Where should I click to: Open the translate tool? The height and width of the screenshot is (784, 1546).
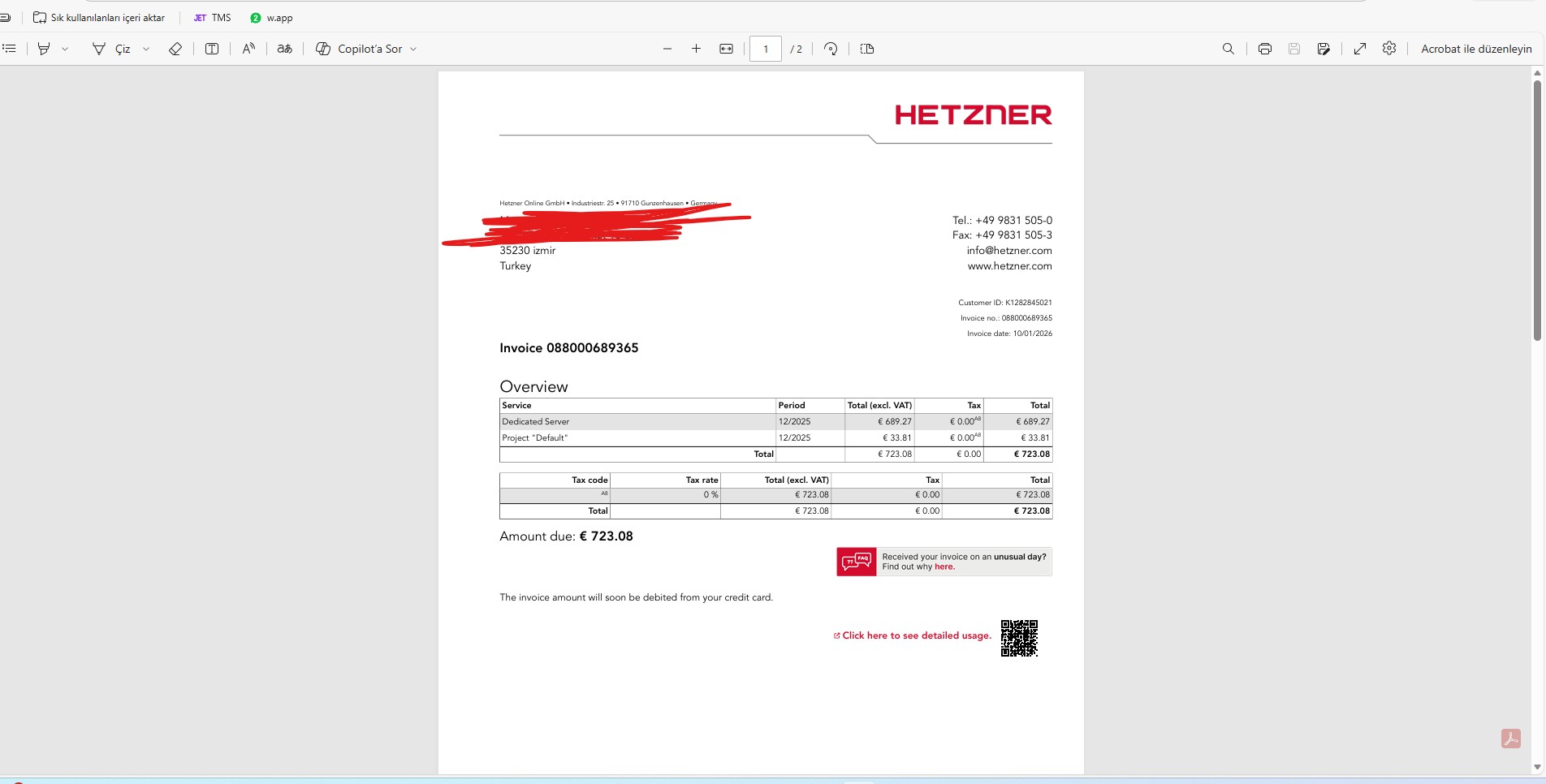(284, 49)
